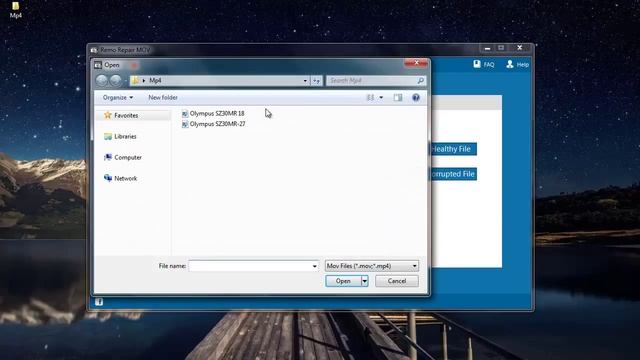Image resolution: width=640 pixels, height=360 pixels.
Task: Open the Organize menu
Action: [x=118, y=98]
